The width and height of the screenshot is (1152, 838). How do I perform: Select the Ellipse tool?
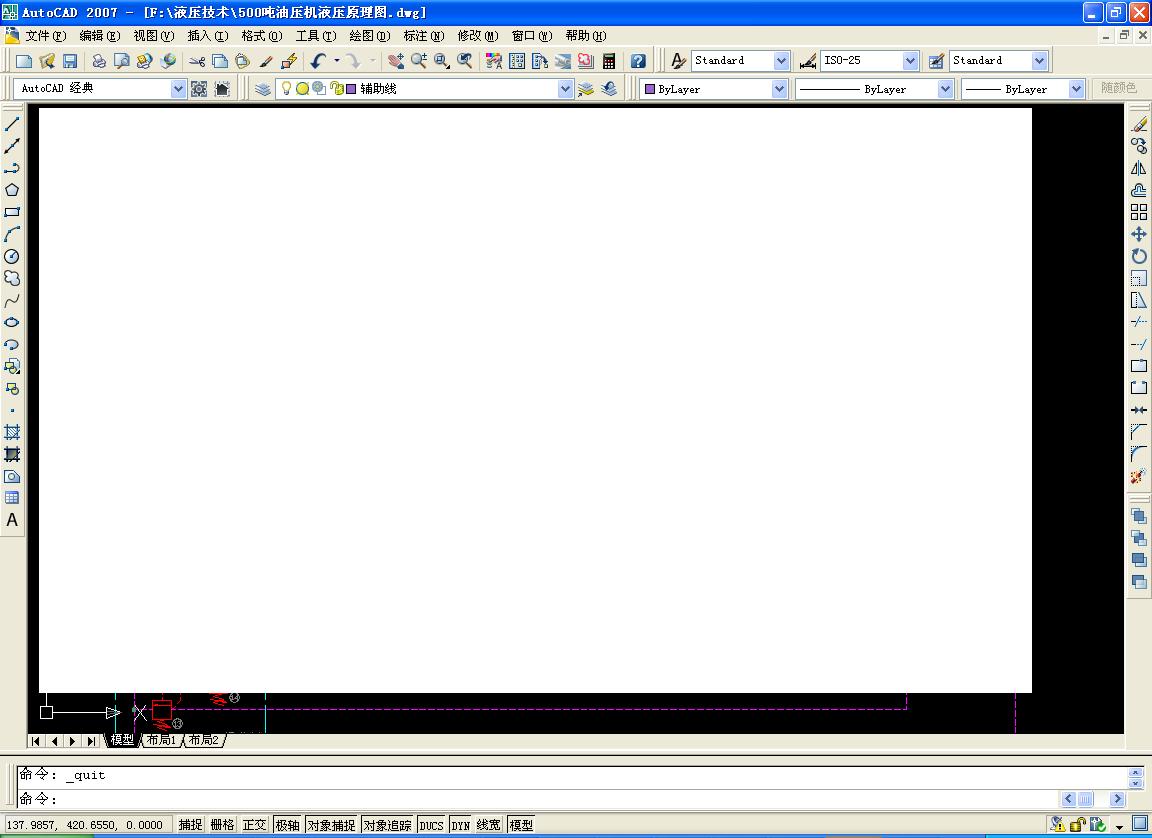(12, 322)
